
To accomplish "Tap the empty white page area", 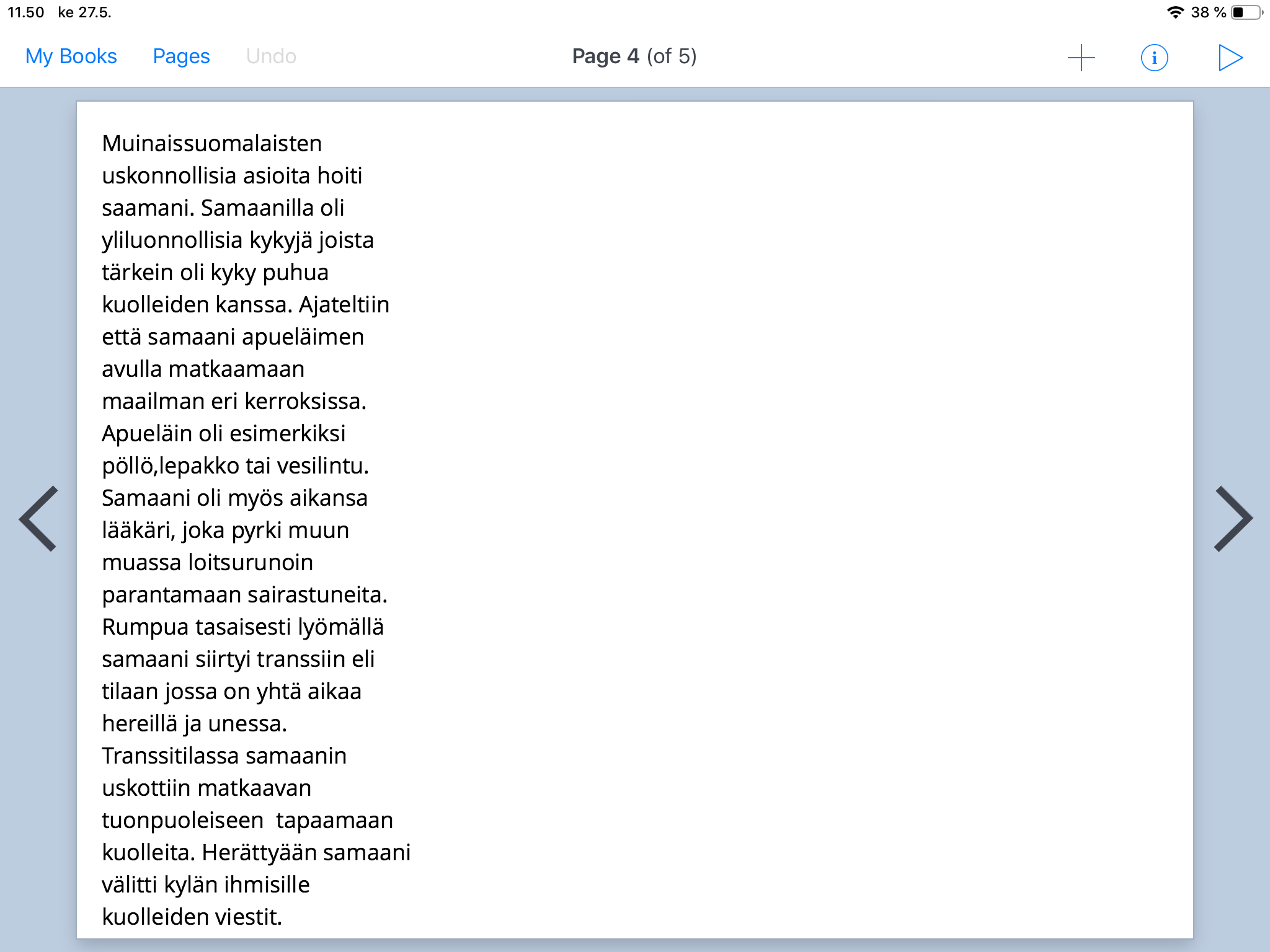I will click(806, 496).
